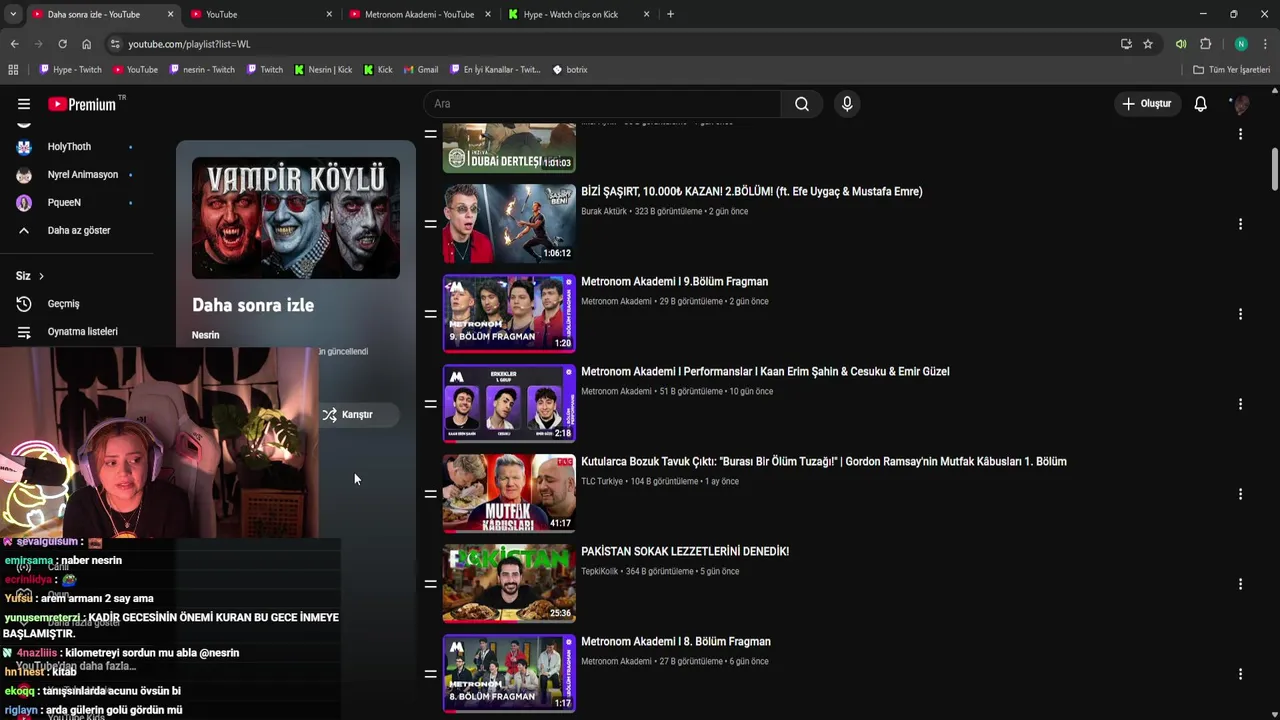Open PAKİSTAN SOKAK LEZZETLERİNİ DENEDİK! title
Viewport: 1280px width, 720px height.
(x=685, y=551)
